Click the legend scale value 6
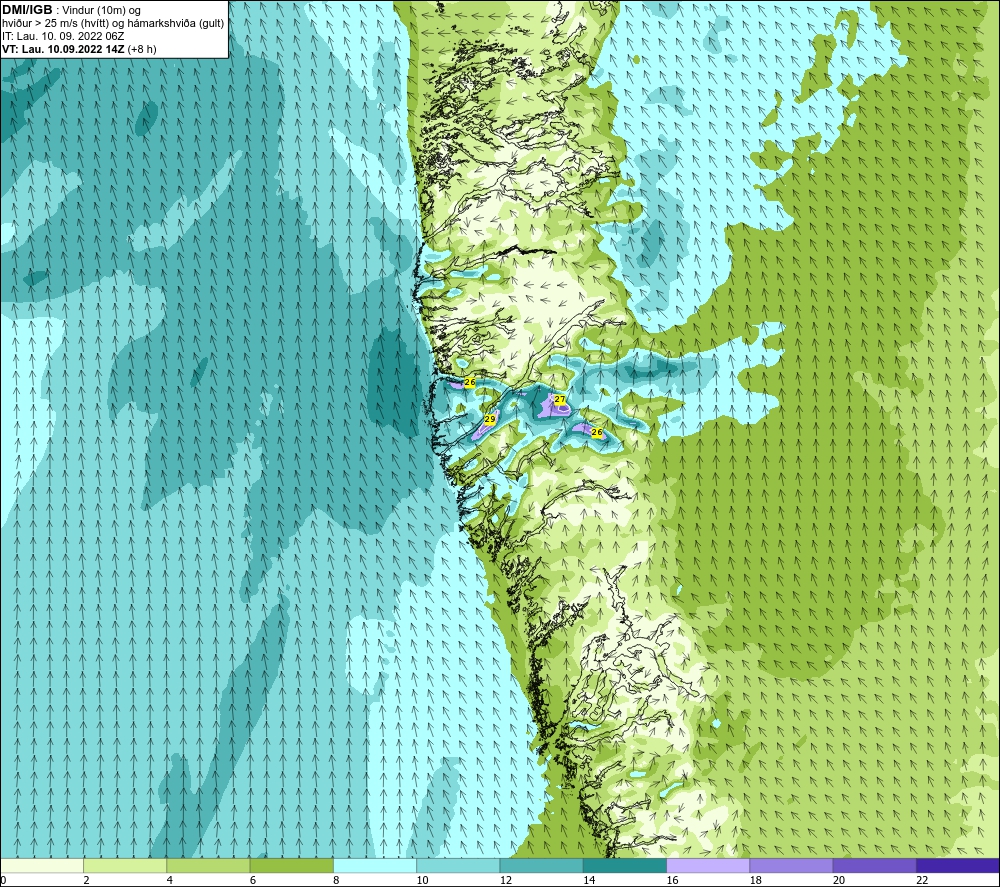This screenshot has height=887, width=1000. (x=253, y=880)
